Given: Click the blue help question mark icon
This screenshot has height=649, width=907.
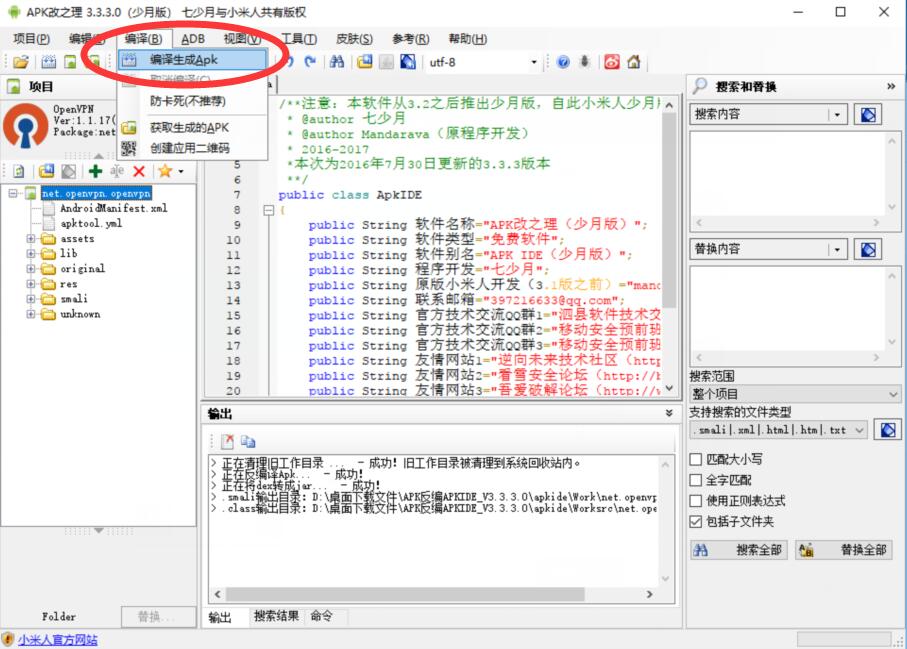Looking at the screenshot, I should click(563, 62).
